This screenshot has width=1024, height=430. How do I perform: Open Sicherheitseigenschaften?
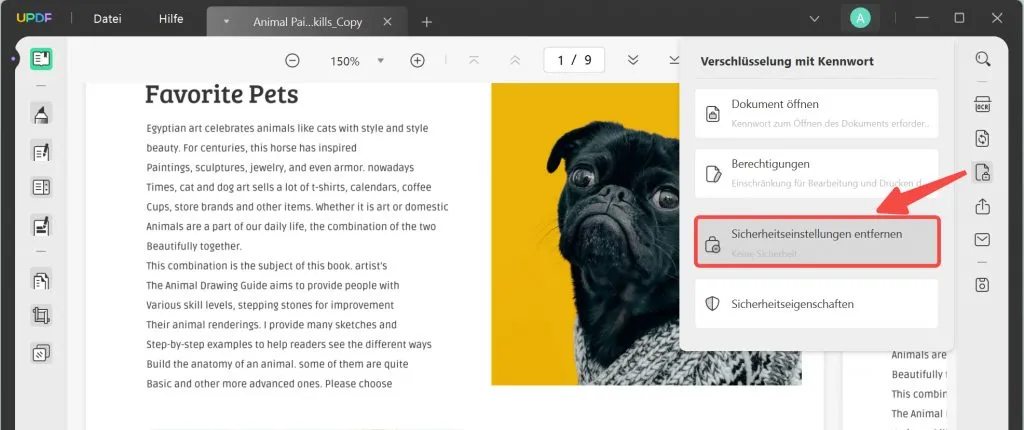coord(816,304)
